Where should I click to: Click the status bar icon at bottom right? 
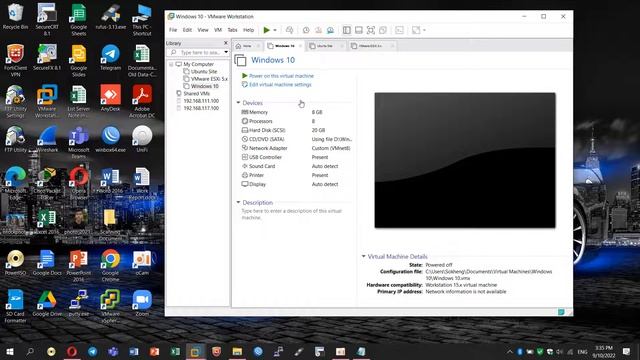[562, 312]
